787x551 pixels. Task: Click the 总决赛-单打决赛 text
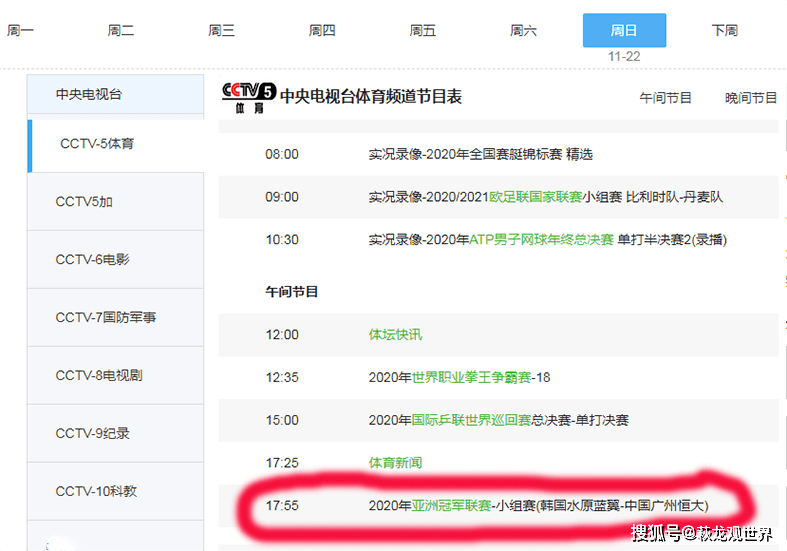[580, 420]
